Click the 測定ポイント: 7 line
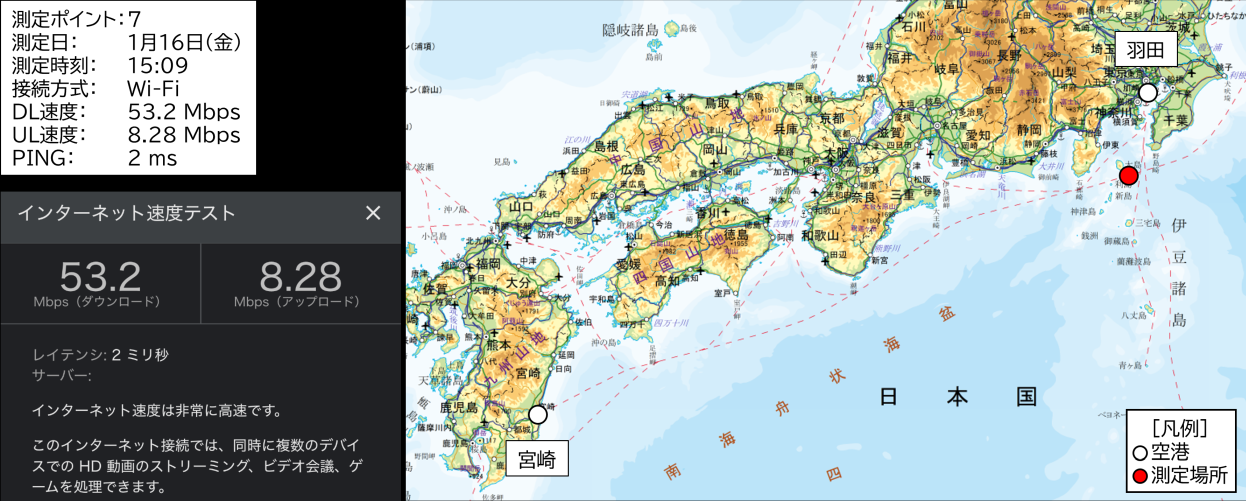 point(76,19)
